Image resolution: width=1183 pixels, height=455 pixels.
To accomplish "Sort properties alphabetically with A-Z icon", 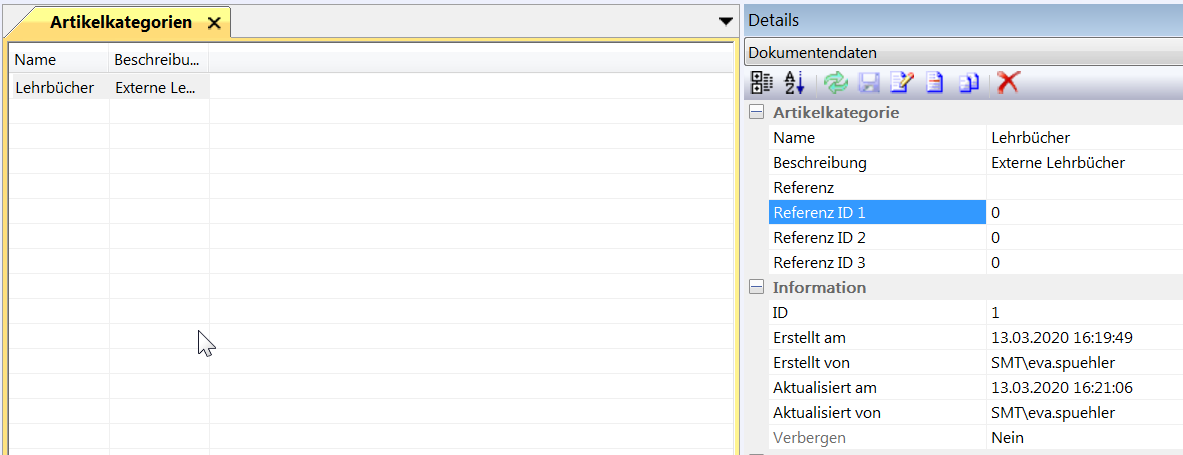I will [794, 83].
